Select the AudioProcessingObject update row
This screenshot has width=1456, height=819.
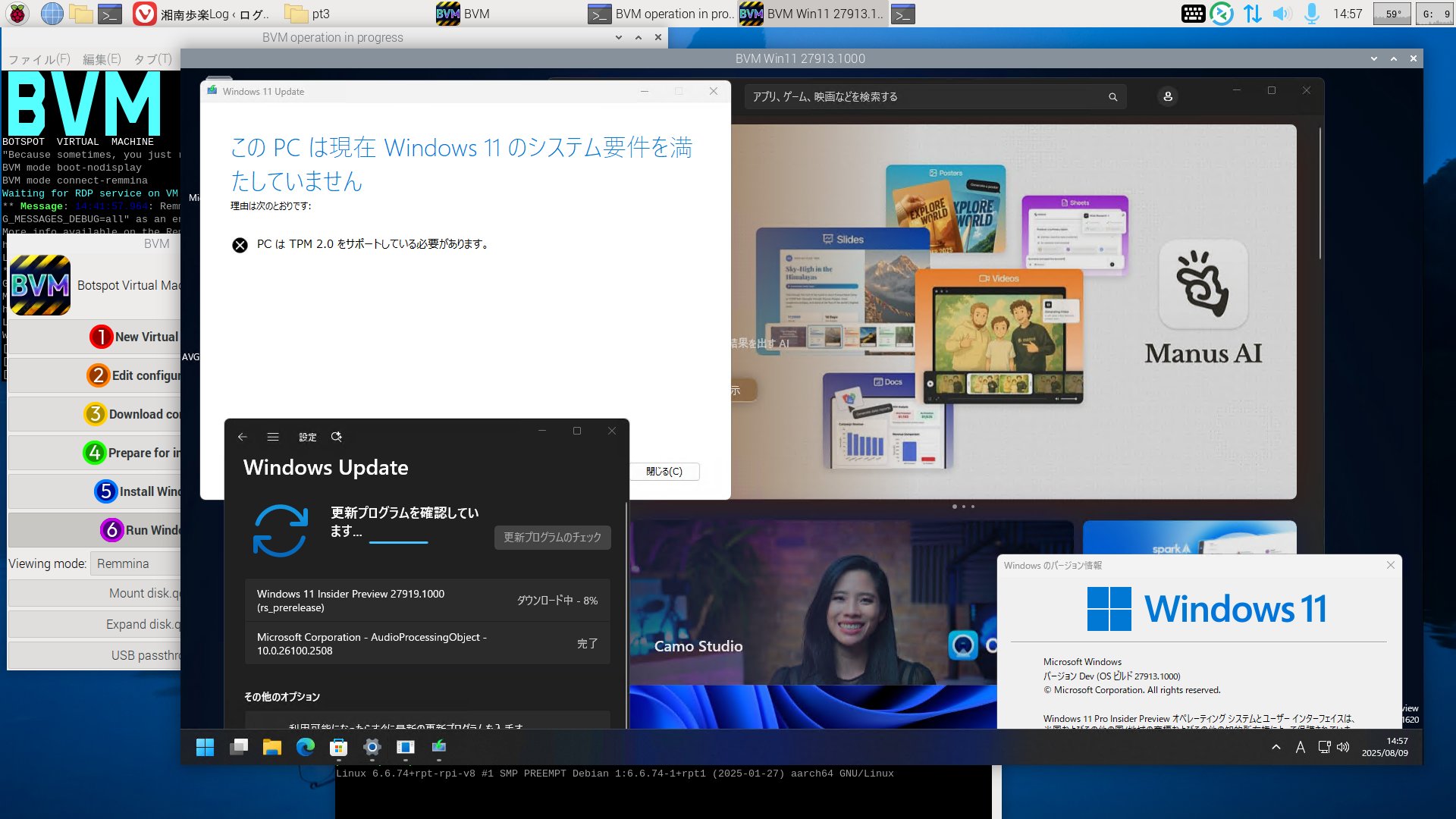pyautogui.click(x=428, y=644)
